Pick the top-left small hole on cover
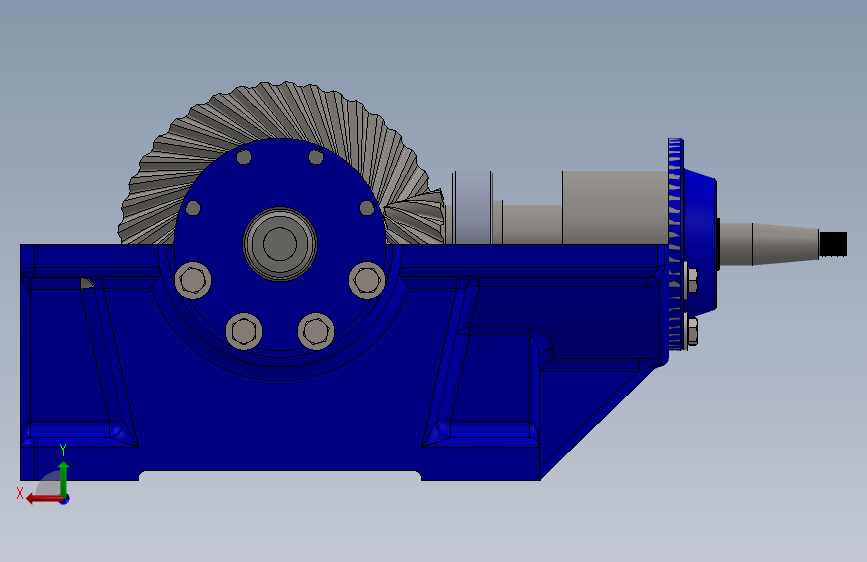867x562 pixels. click(x=244, y=157)
